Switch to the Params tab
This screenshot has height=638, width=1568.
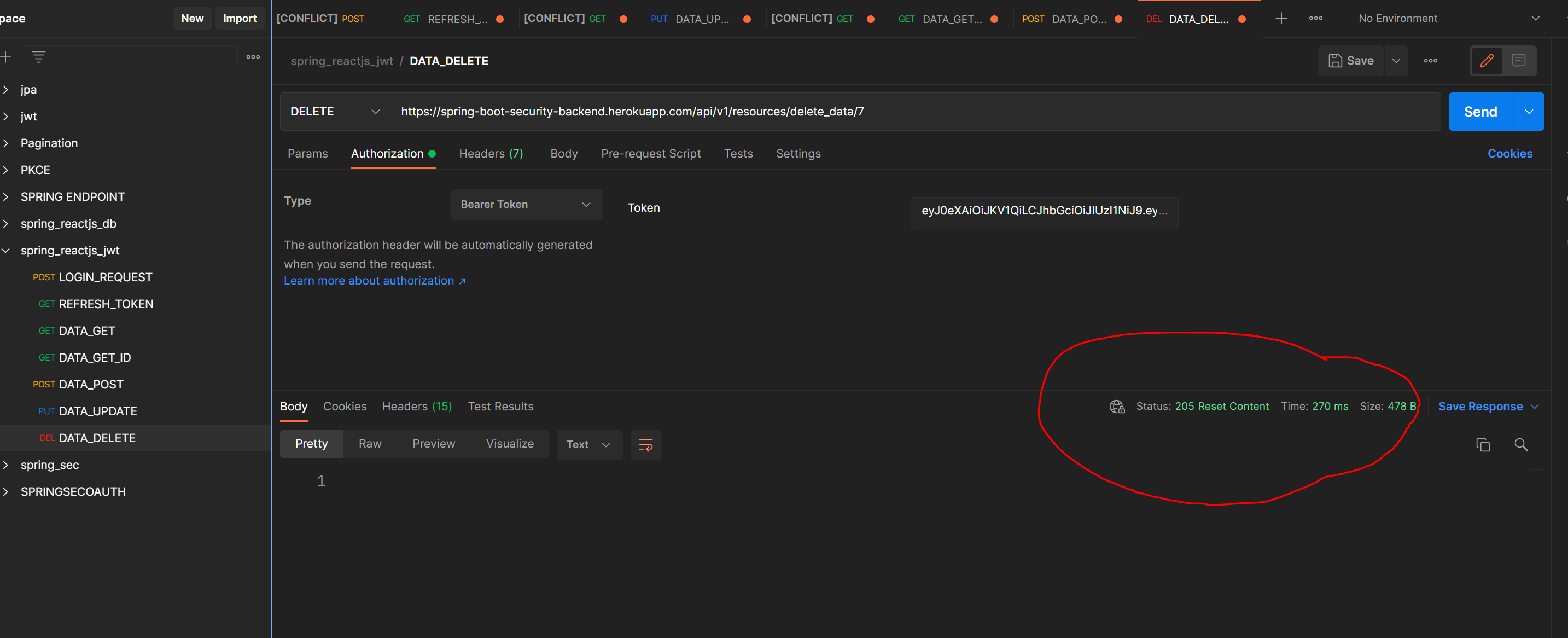[307, 154]
